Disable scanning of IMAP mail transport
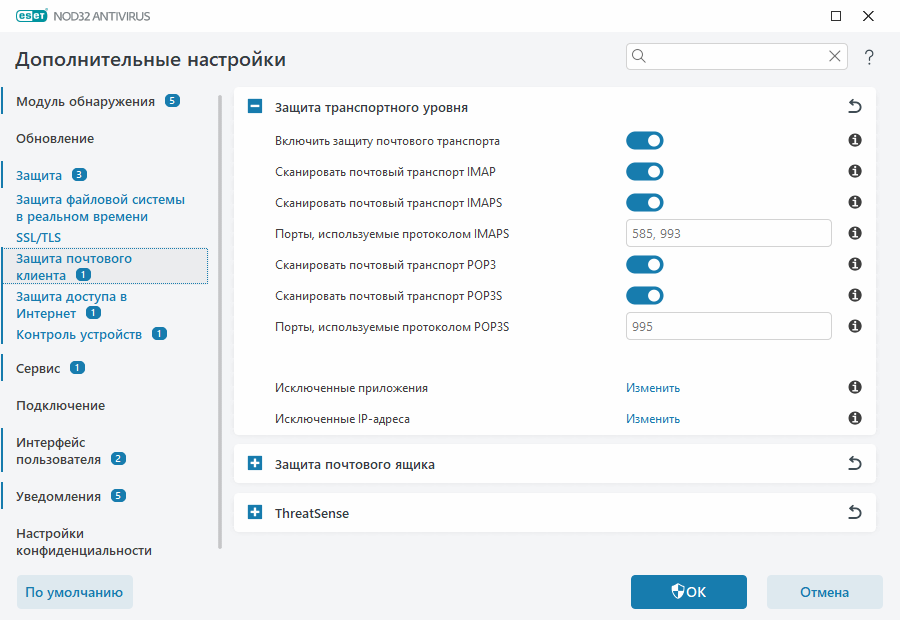 point(645,171)
